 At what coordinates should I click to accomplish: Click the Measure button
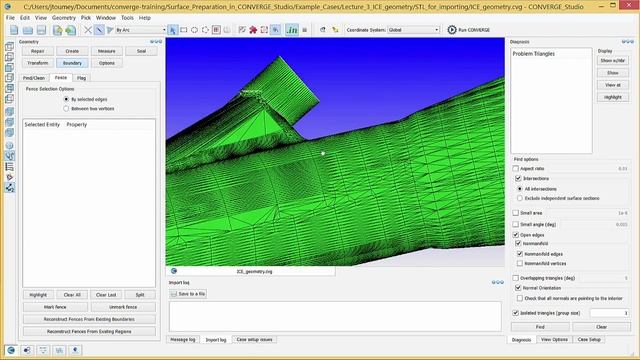click(107, 51)
